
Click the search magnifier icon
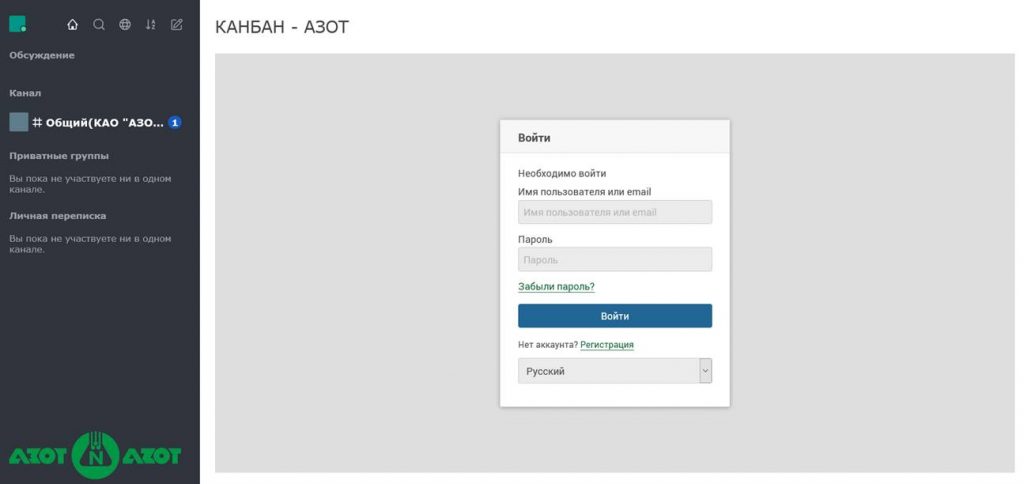(99, 25)
